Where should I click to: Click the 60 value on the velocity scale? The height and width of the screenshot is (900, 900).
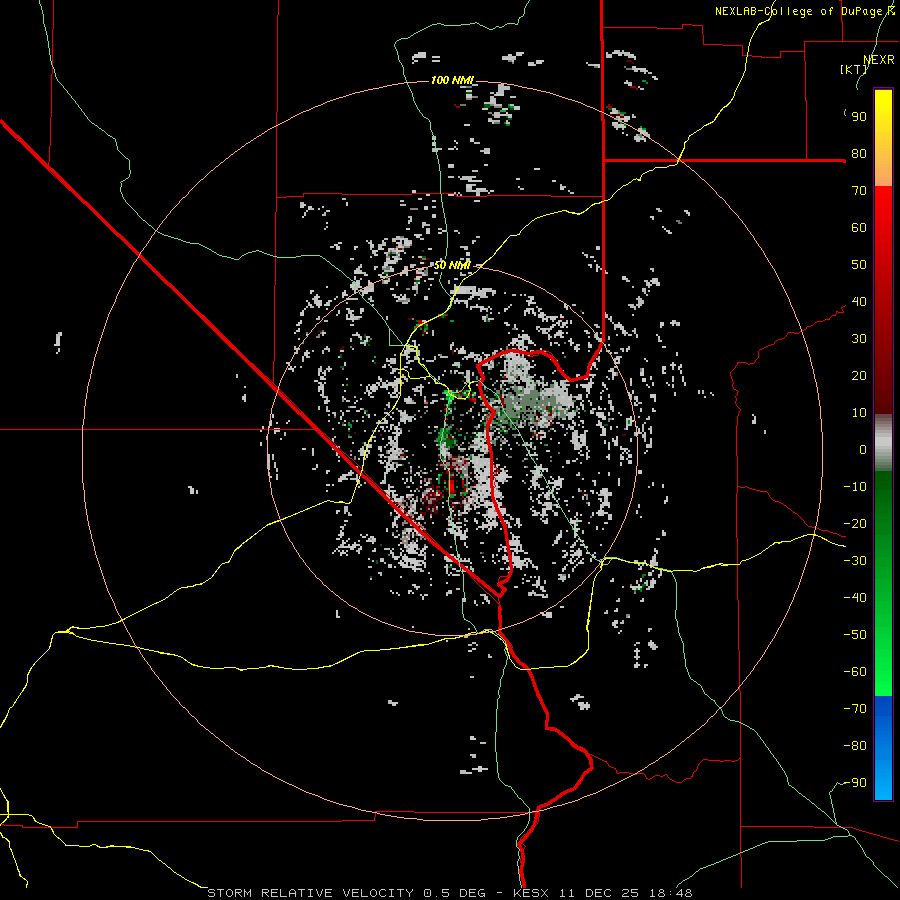(859, 228)
